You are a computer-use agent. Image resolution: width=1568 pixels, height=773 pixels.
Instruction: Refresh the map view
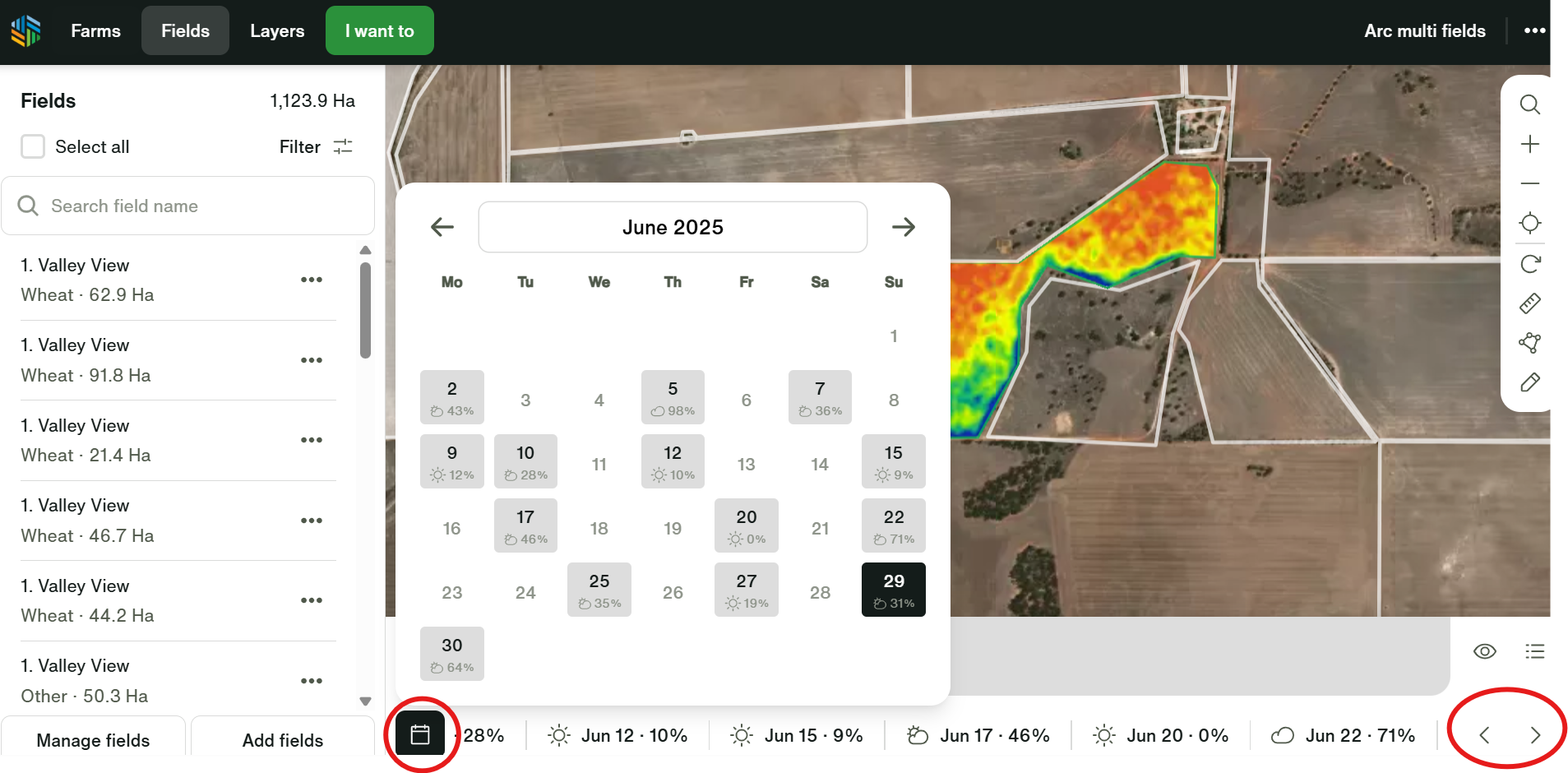[1529, 264]
